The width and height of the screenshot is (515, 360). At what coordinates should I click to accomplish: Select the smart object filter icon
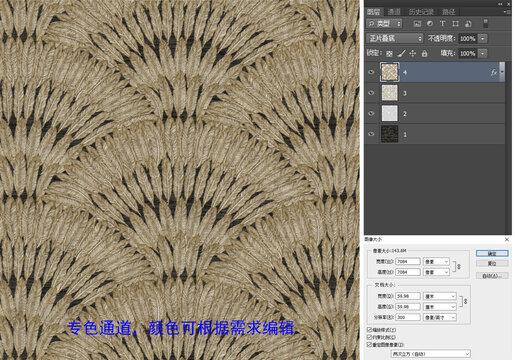[x=468, y=24]
